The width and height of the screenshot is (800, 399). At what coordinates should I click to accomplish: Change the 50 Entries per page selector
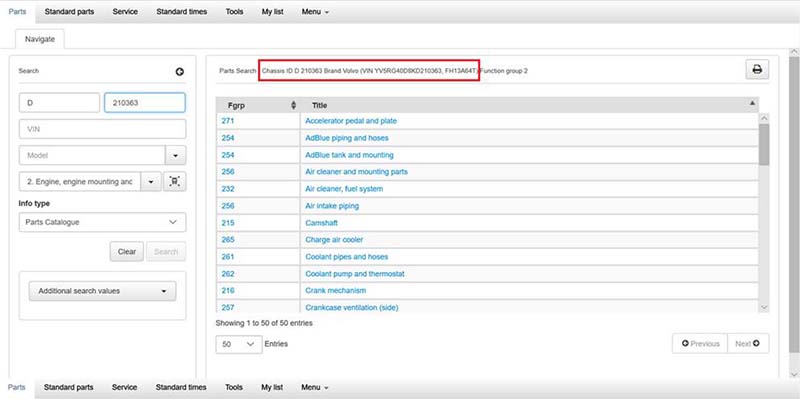(239, 344)
